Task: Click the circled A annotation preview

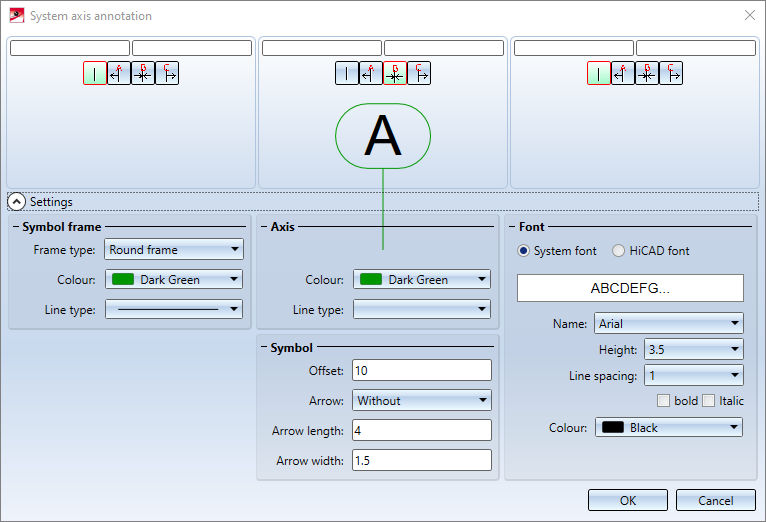Action: pyautogui.click(x=383, y=136)
